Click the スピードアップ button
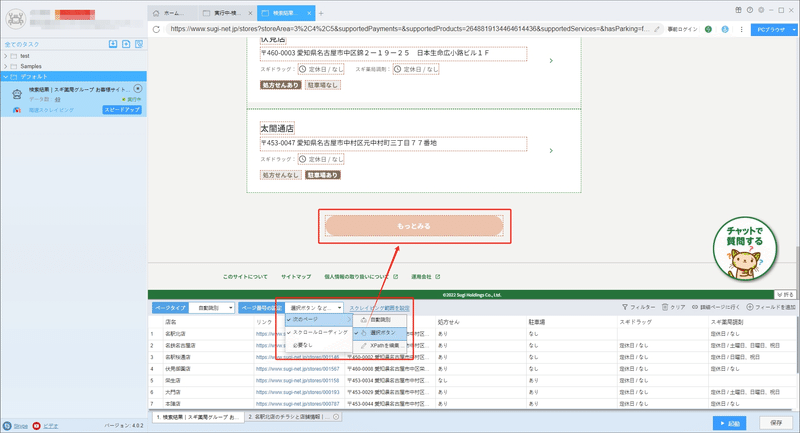800x433 pixels. coord(122,110)
